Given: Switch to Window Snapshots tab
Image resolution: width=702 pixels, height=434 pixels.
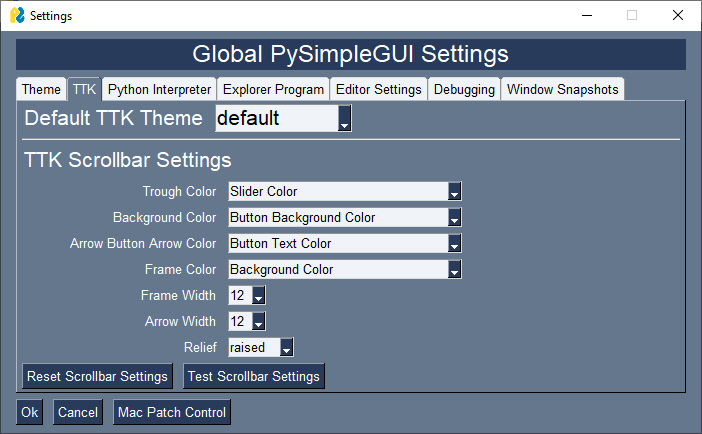Looking at the screenshot, I should pyautogui.click(x=563, y=89).
